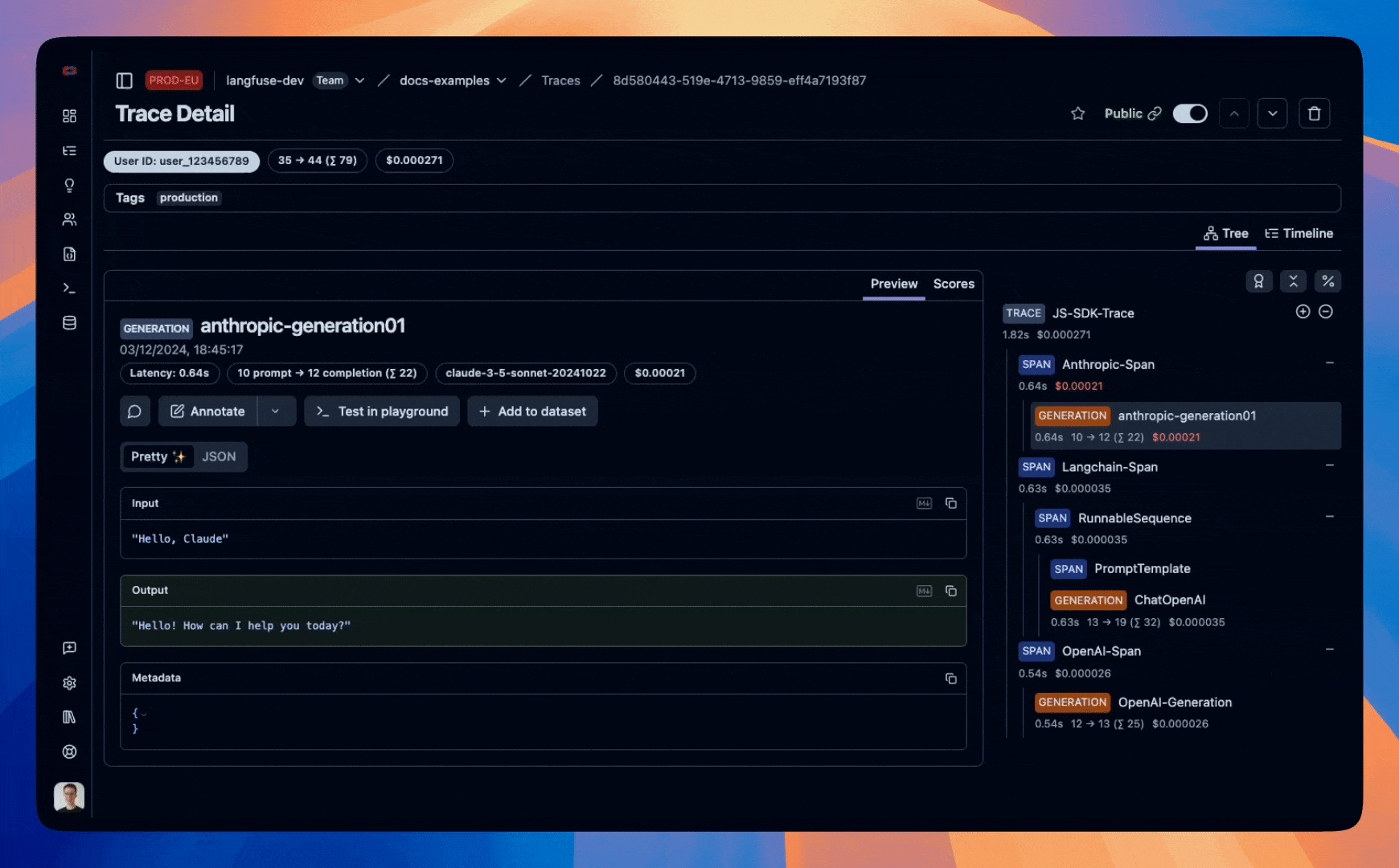Click the user avatar in sidebar
The width and height of the screenshot is (1399, 868).
pyautogui.click(x=69, y=797)
